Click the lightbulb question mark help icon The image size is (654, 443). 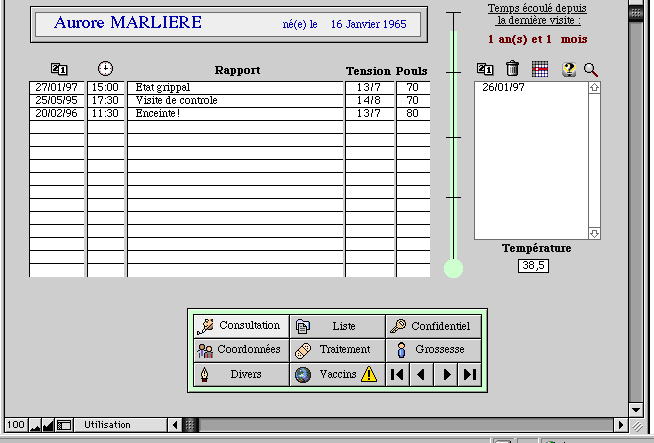click(x=568, y=69)
